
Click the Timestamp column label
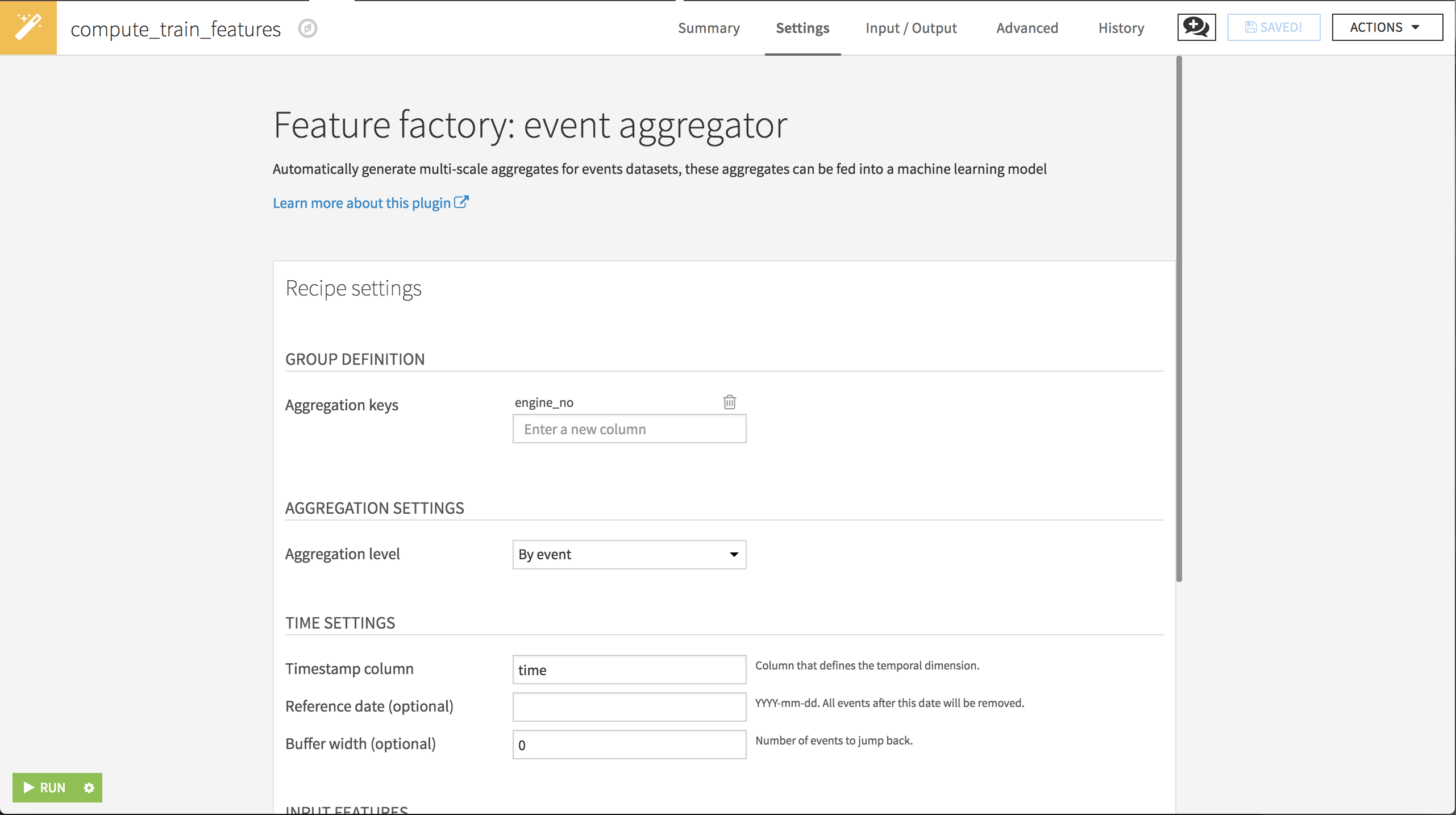(349, 669)
